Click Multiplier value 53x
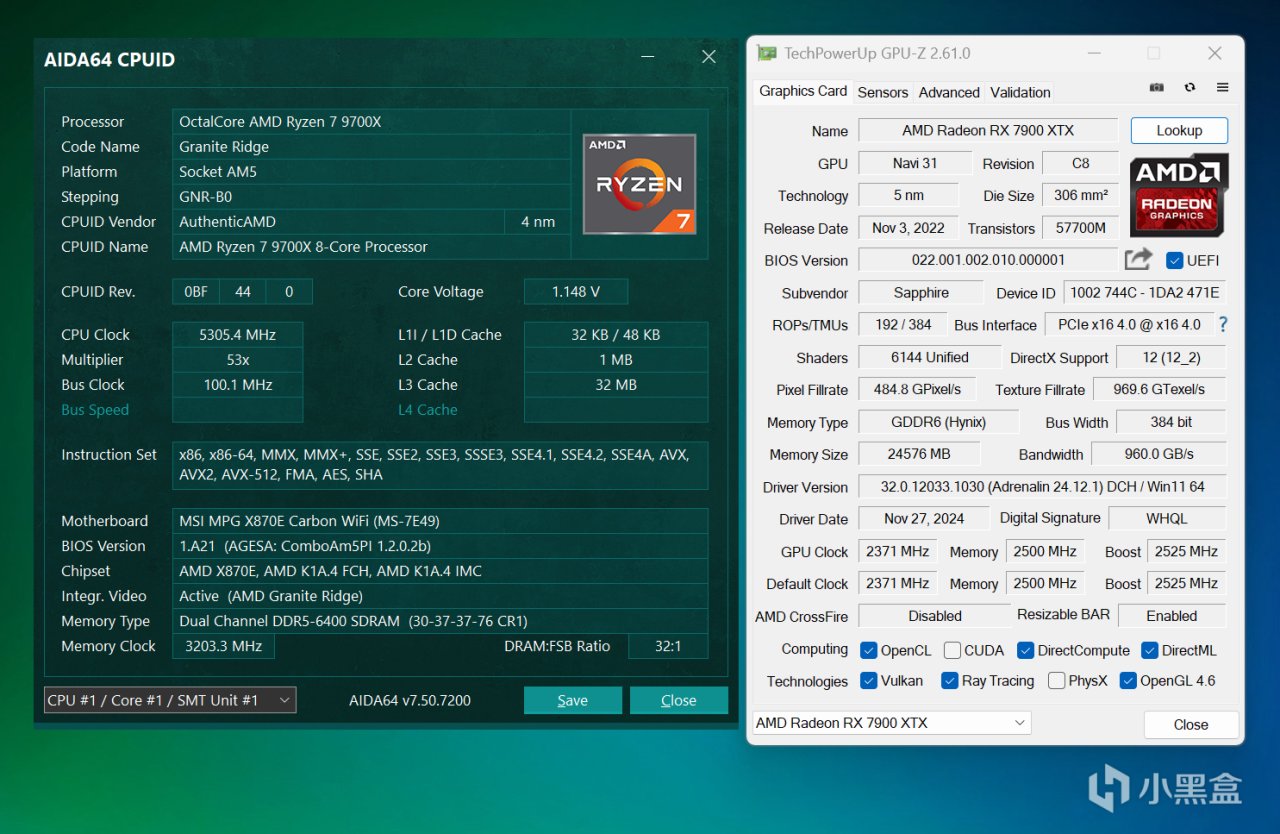 [x=237, y=360]
